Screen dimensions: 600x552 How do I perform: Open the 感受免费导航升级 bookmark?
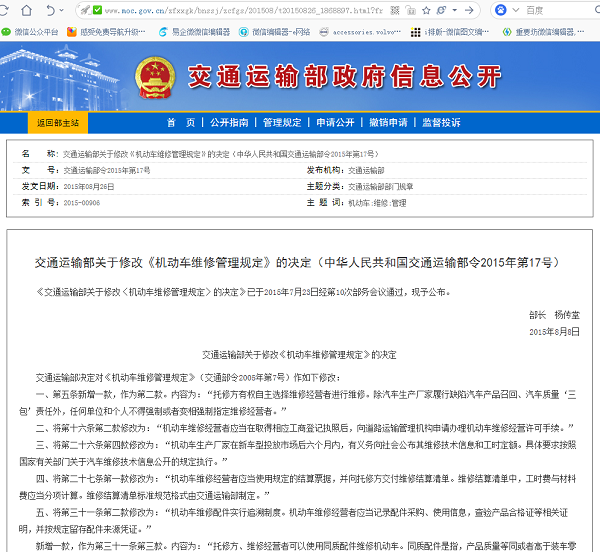pos(106,32)
